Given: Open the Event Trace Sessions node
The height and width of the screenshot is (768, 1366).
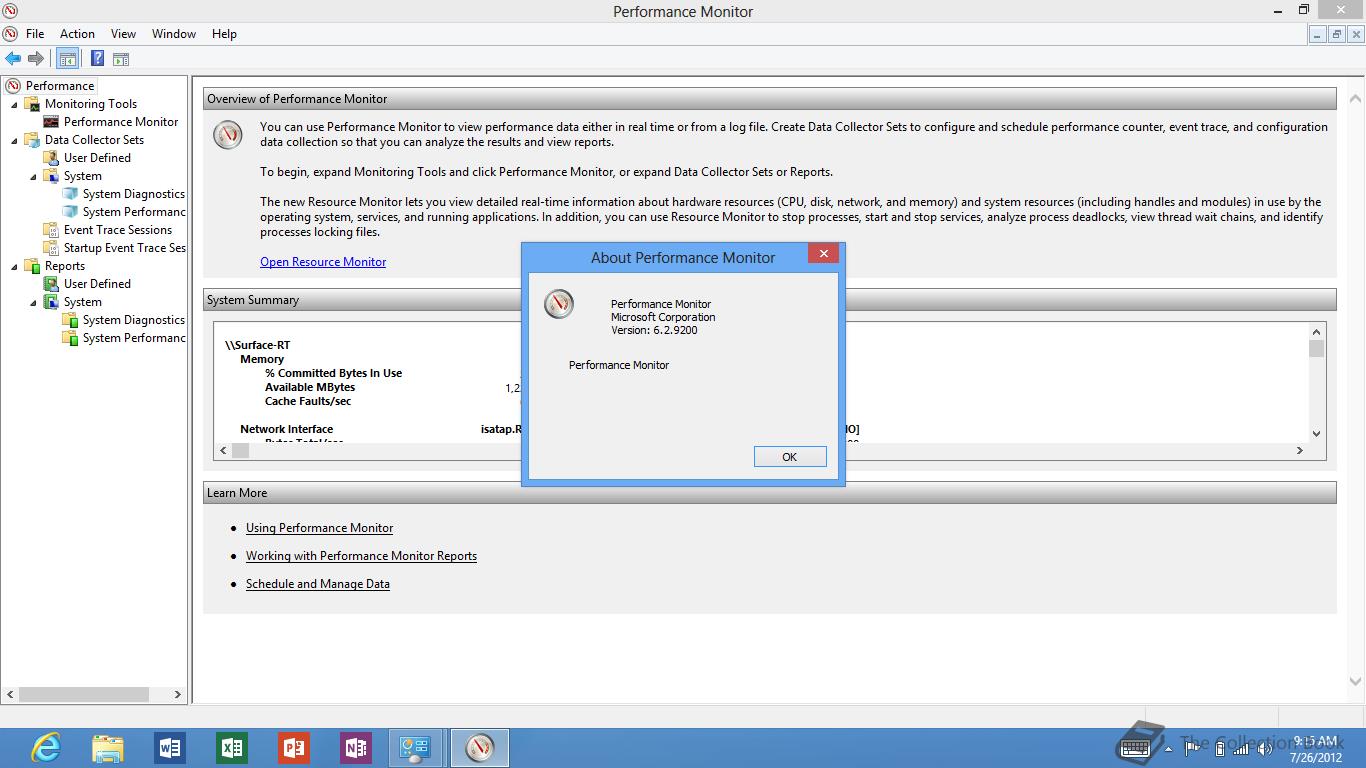Looking at the screenshot, I should (117, 230).
